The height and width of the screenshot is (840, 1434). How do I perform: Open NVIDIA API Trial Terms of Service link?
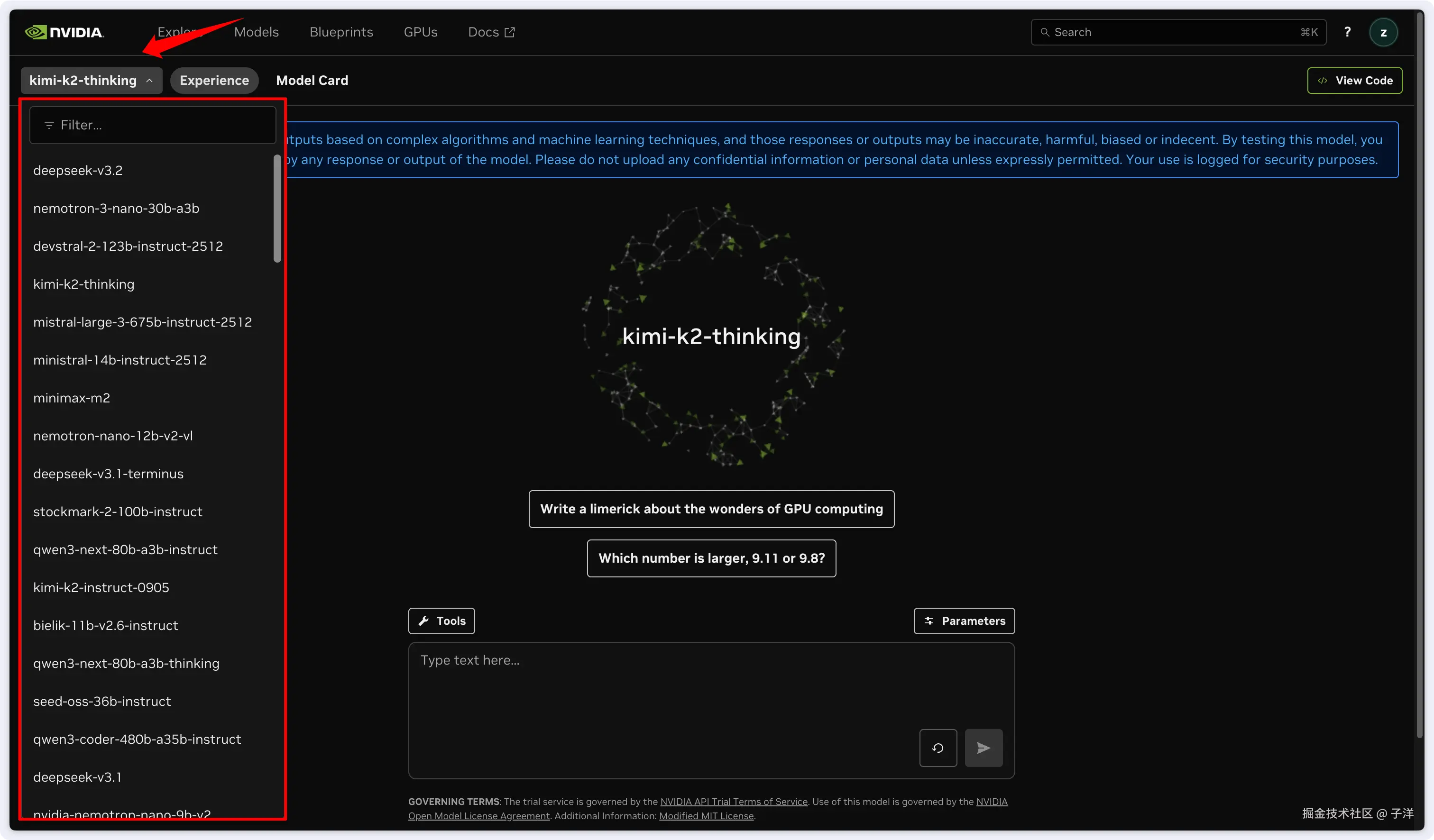734,802
